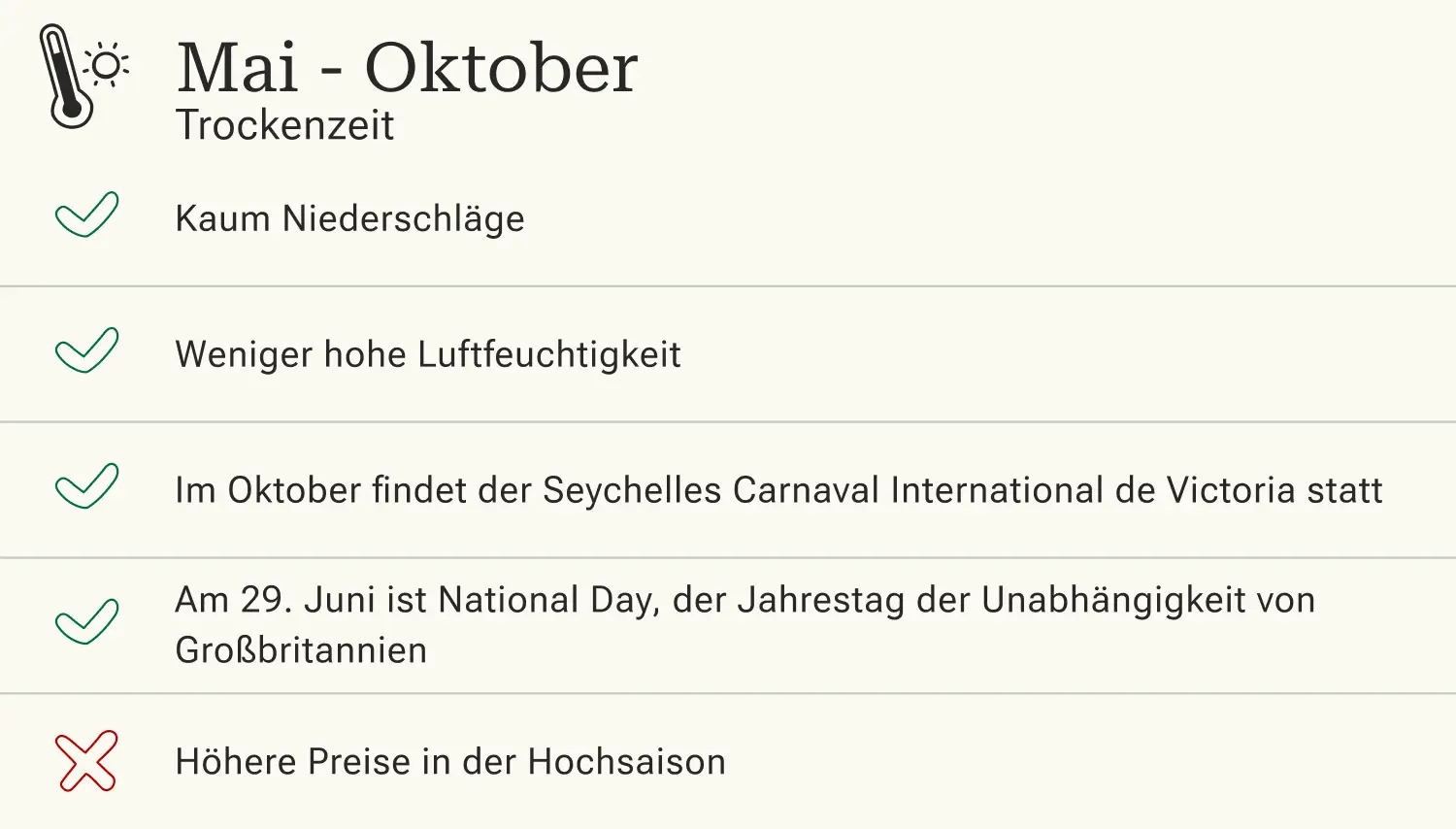
Task: Click the text starting with Im Oktober findet
Action: click(778, 490)
